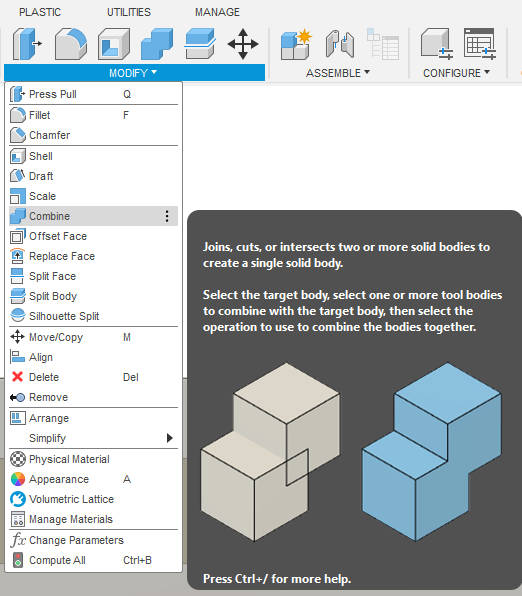Collapse the MODIFY dropdown menu
Image resolution: width=522 pixels, height=596 pixels.
pyautogui.click(x=134, y=73)
